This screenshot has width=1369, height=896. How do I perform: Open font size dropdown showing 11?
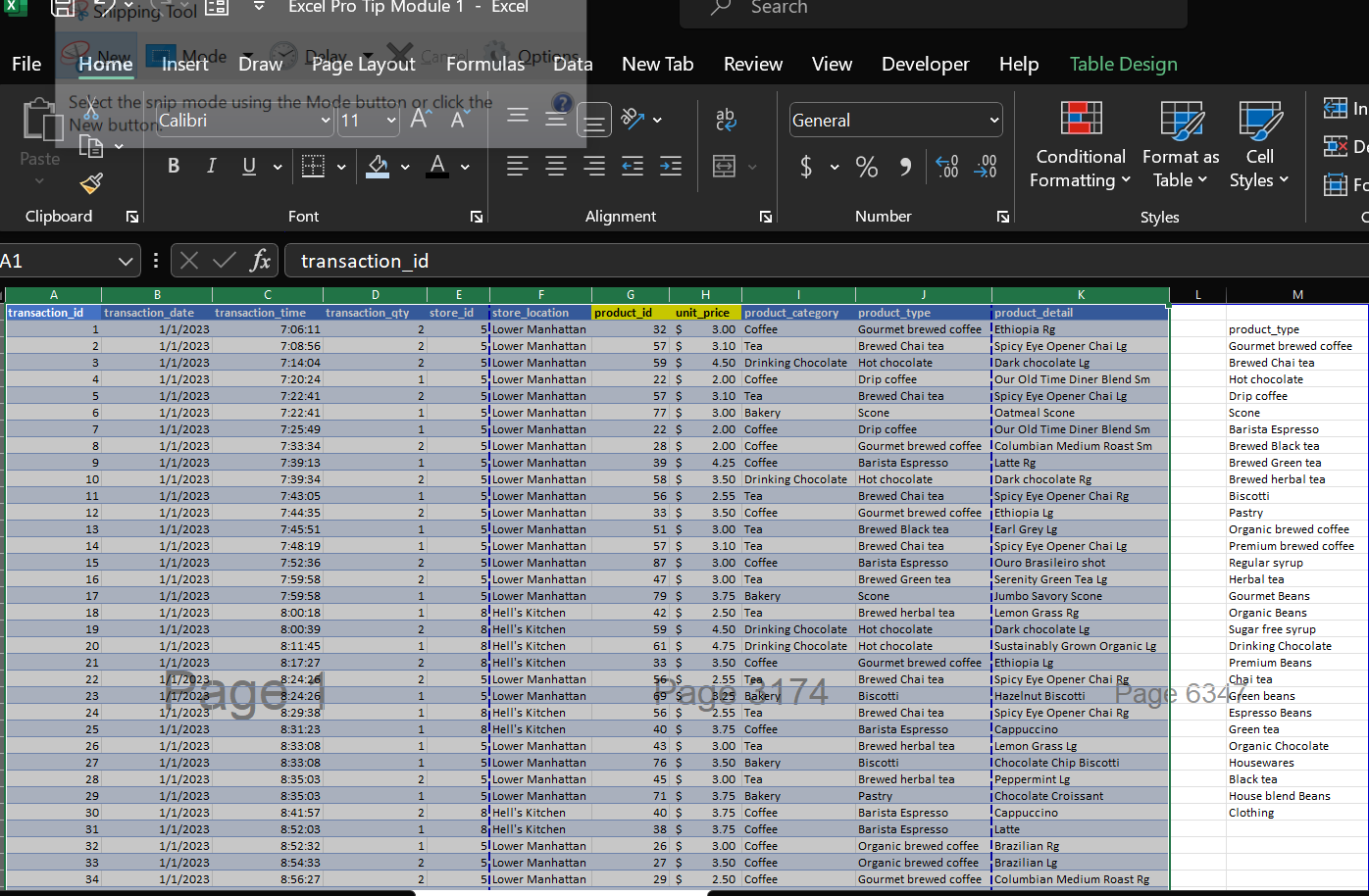coord(391,121)
